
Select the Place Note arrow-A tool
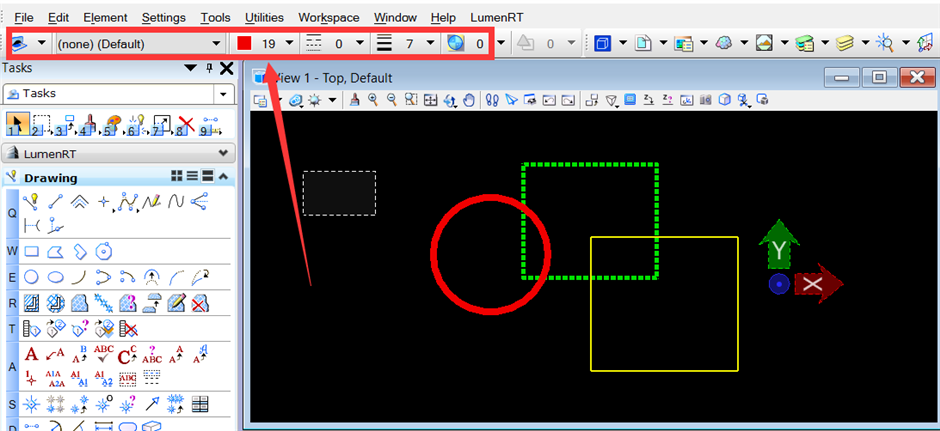coord(55,354)
